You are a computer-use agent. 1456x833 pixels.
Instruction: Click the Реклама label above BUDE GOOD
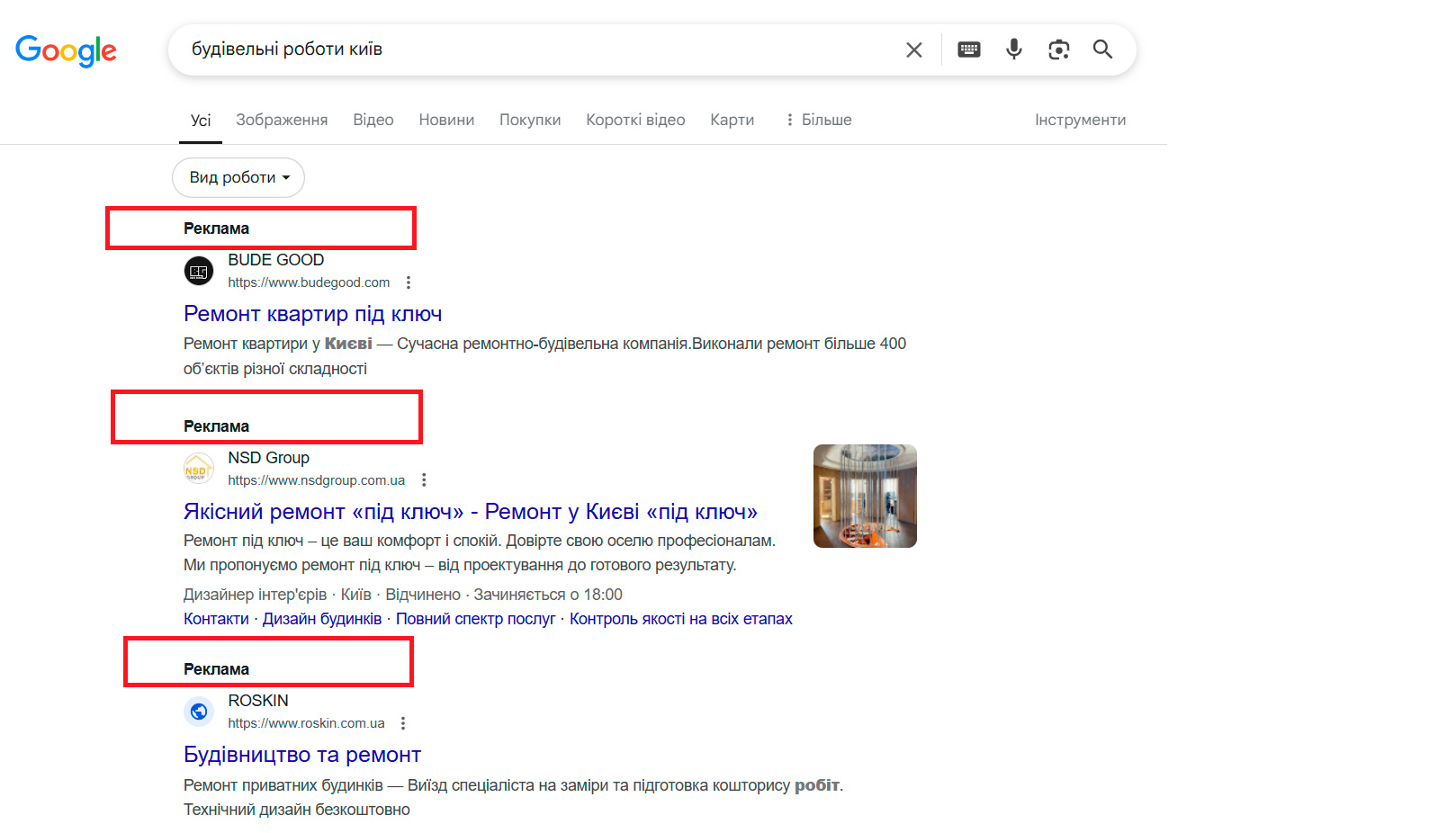[217, 228]
